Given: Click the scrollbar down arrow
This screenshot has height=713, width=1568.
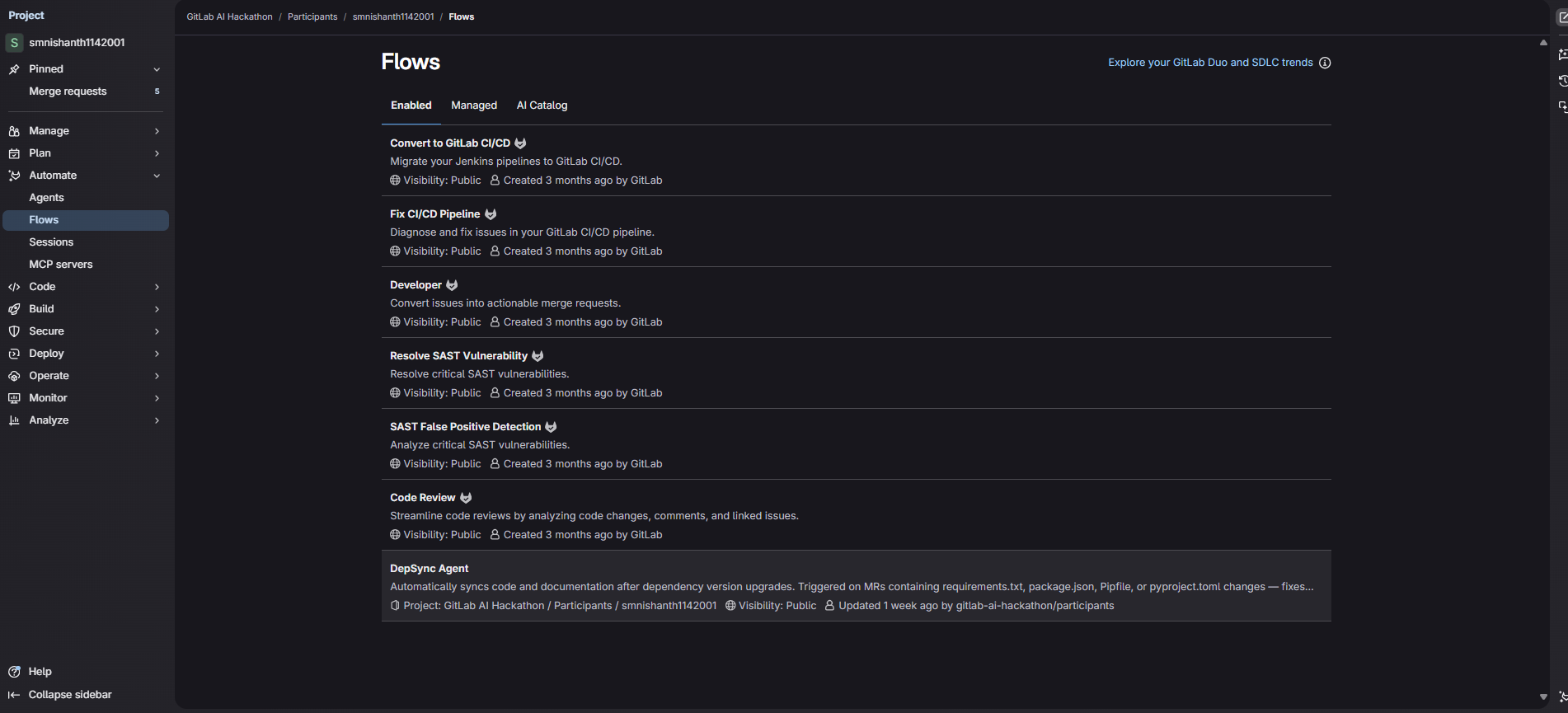Looking at the screenshot, I should (x=1543, y=697).
